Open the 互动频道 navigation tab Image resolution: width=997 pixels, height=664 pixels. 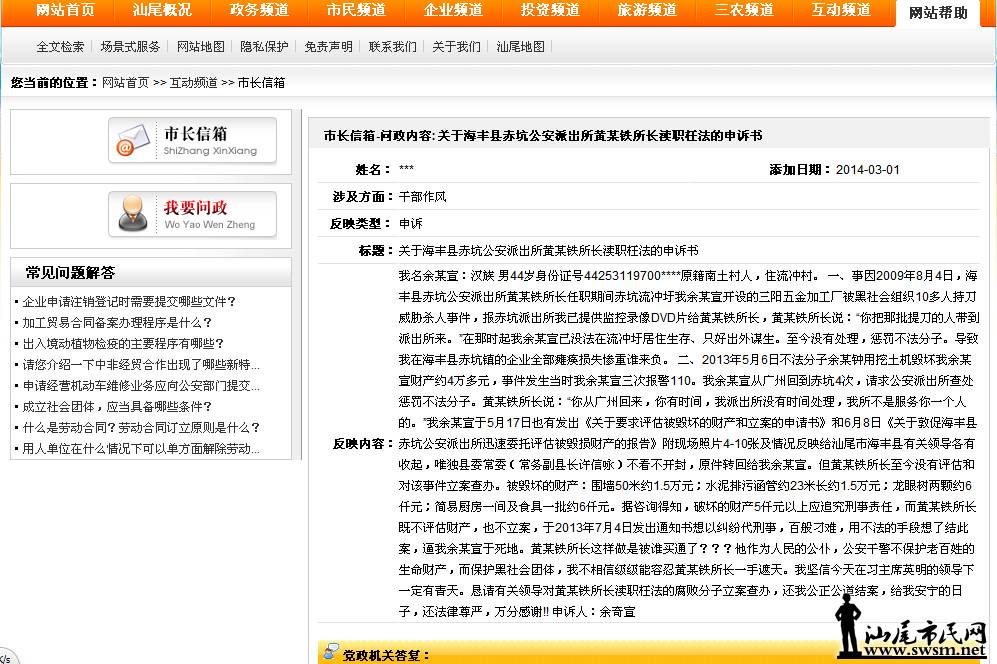pyautogui.click(x=841, y=11)
